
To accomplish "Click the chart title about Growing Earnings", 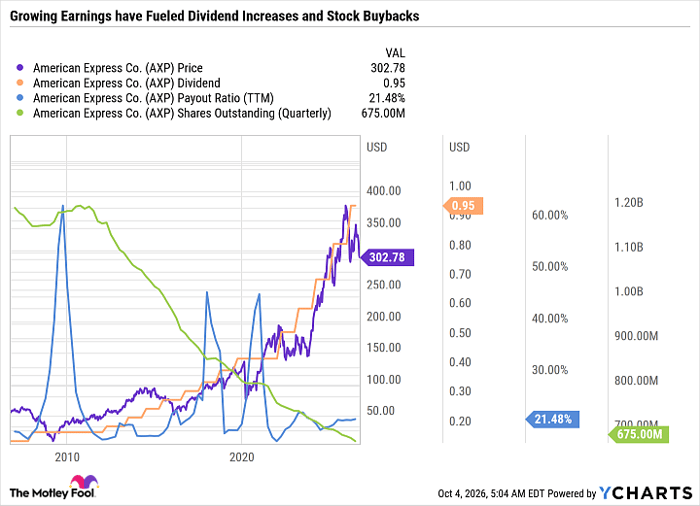I will [214, 16].
